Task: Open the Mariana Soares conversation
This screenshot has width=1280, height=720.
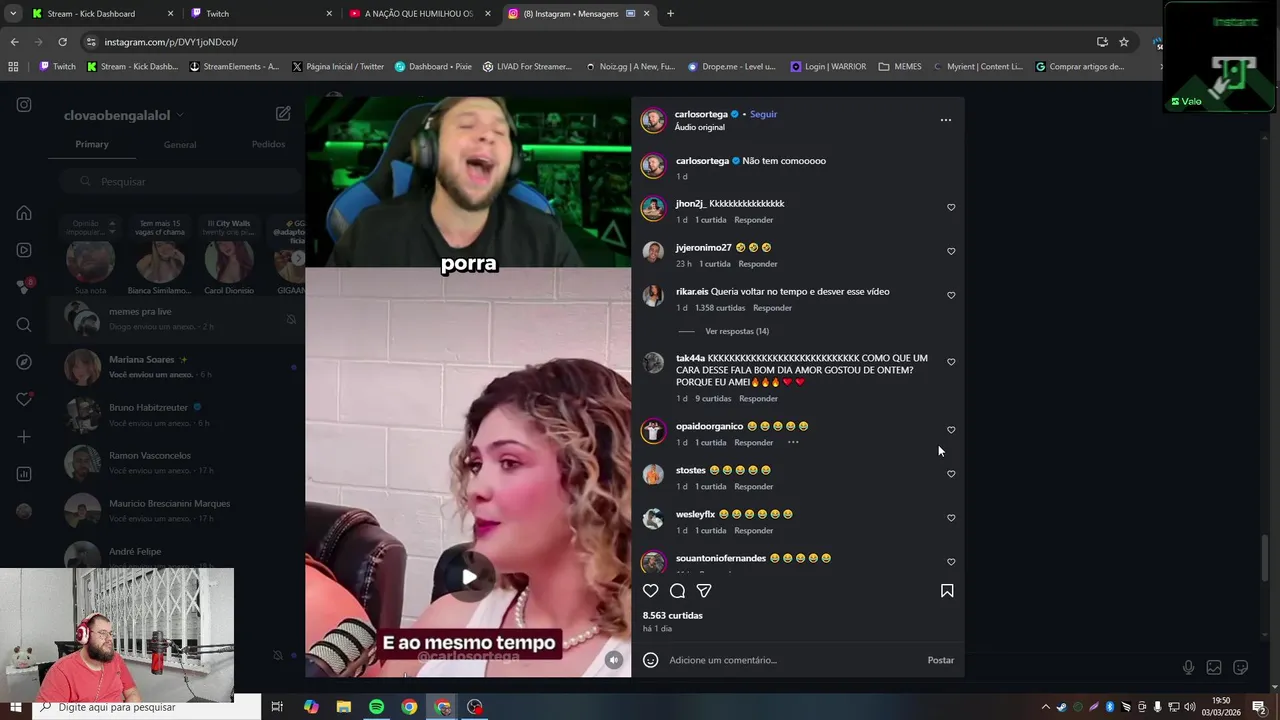Action: 178,366
